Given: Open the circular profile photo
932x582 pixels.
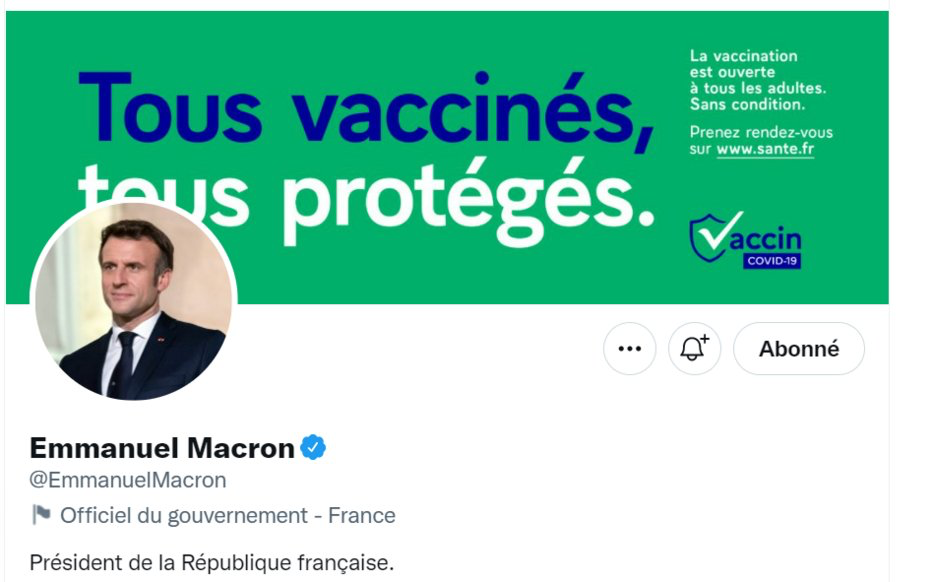Looking at the screenshot, I should point(134,302).
